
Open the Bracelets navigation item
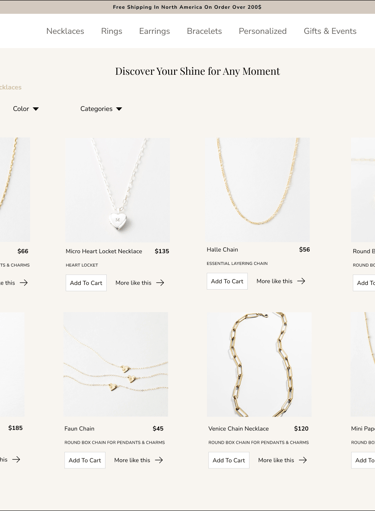tap(204, 31)
